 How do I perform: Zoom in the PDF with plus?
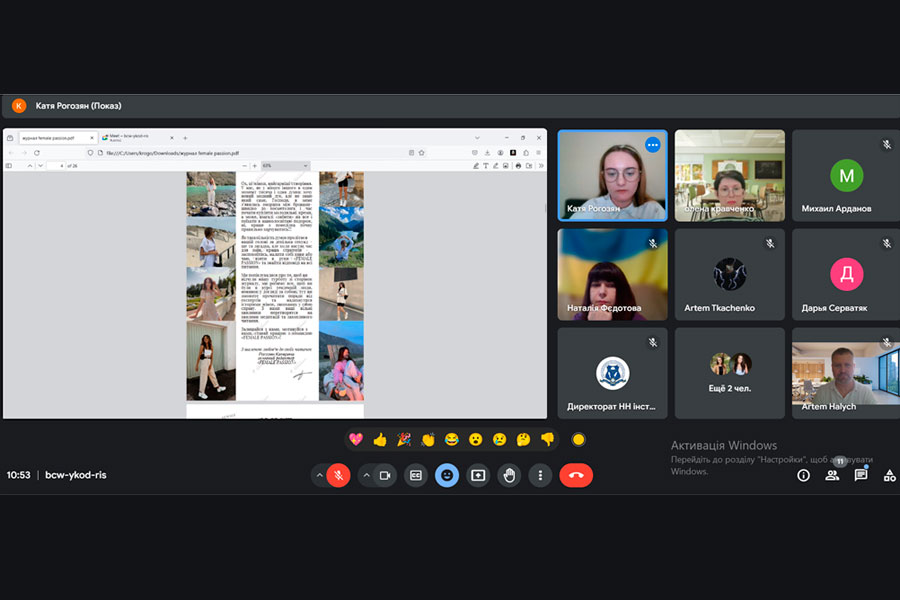point(255,165)
